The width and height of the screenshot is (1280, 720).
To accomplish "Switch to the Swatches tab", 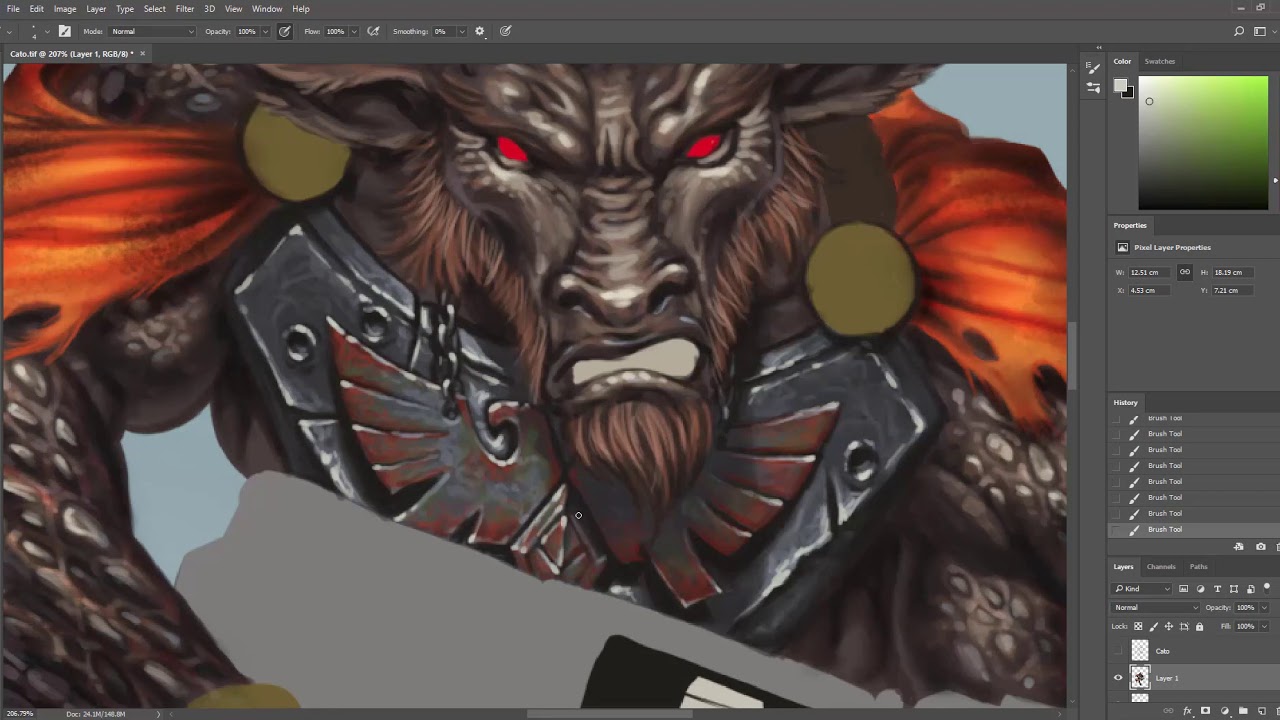I will (1160, 62).
